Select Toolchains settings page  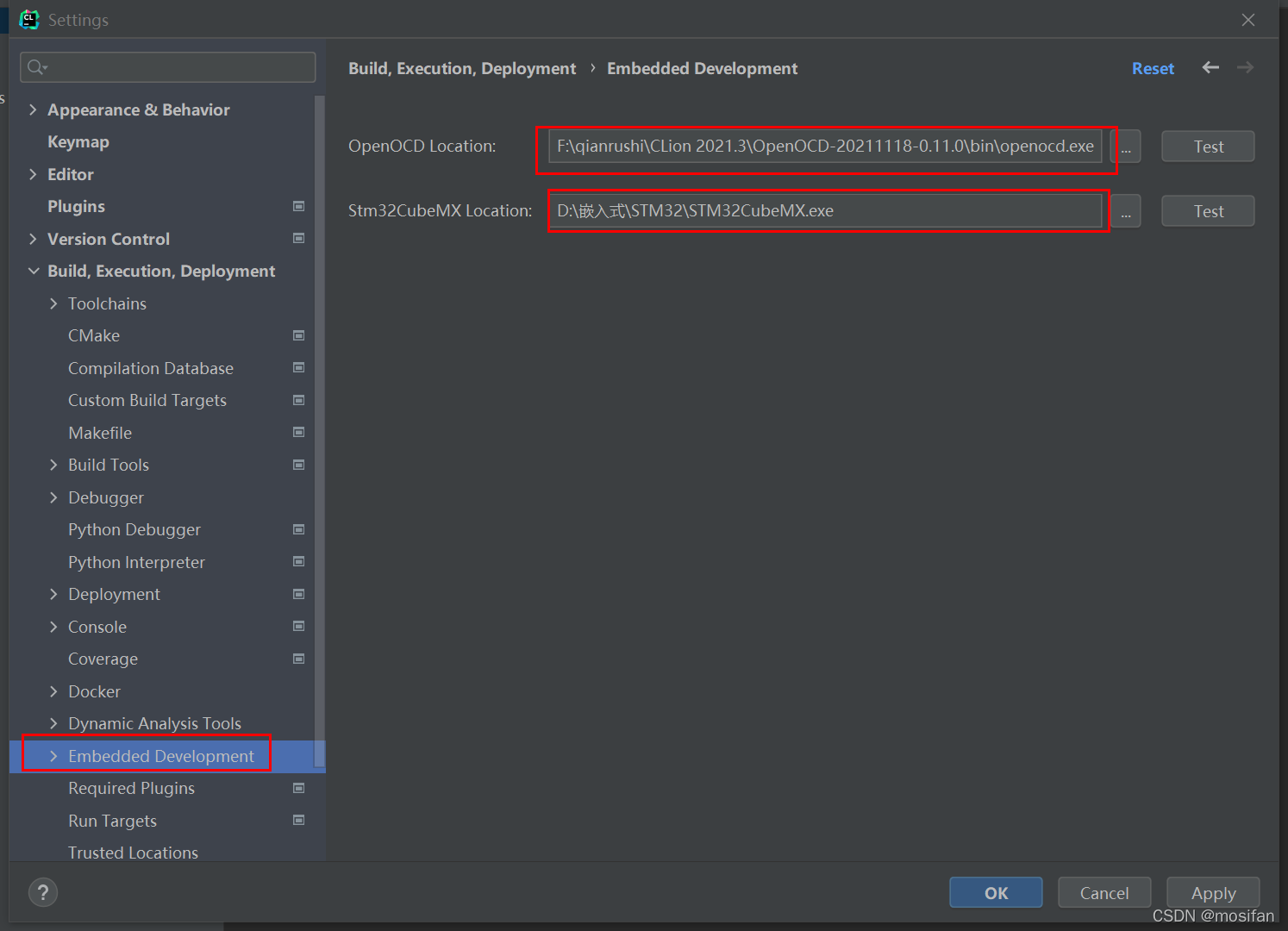(x=107, y=303)
